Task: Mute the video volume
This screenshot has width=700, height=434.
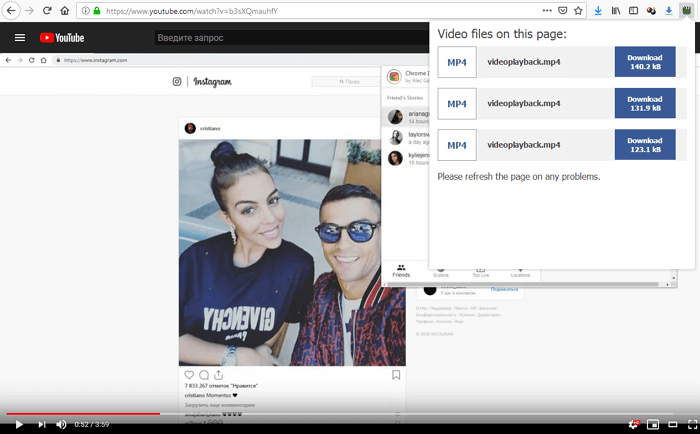Action: point(62,425)
